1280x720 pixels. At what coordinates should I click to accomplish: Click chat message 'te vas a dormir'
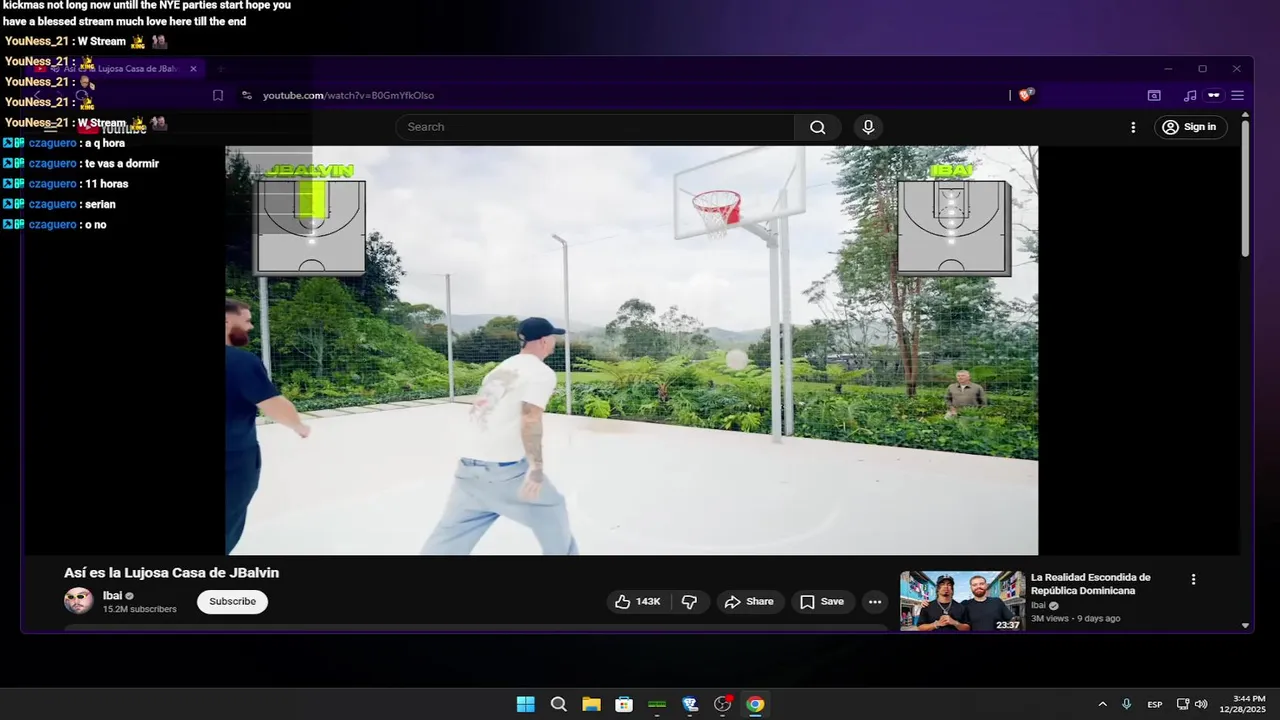coord(122,163)
